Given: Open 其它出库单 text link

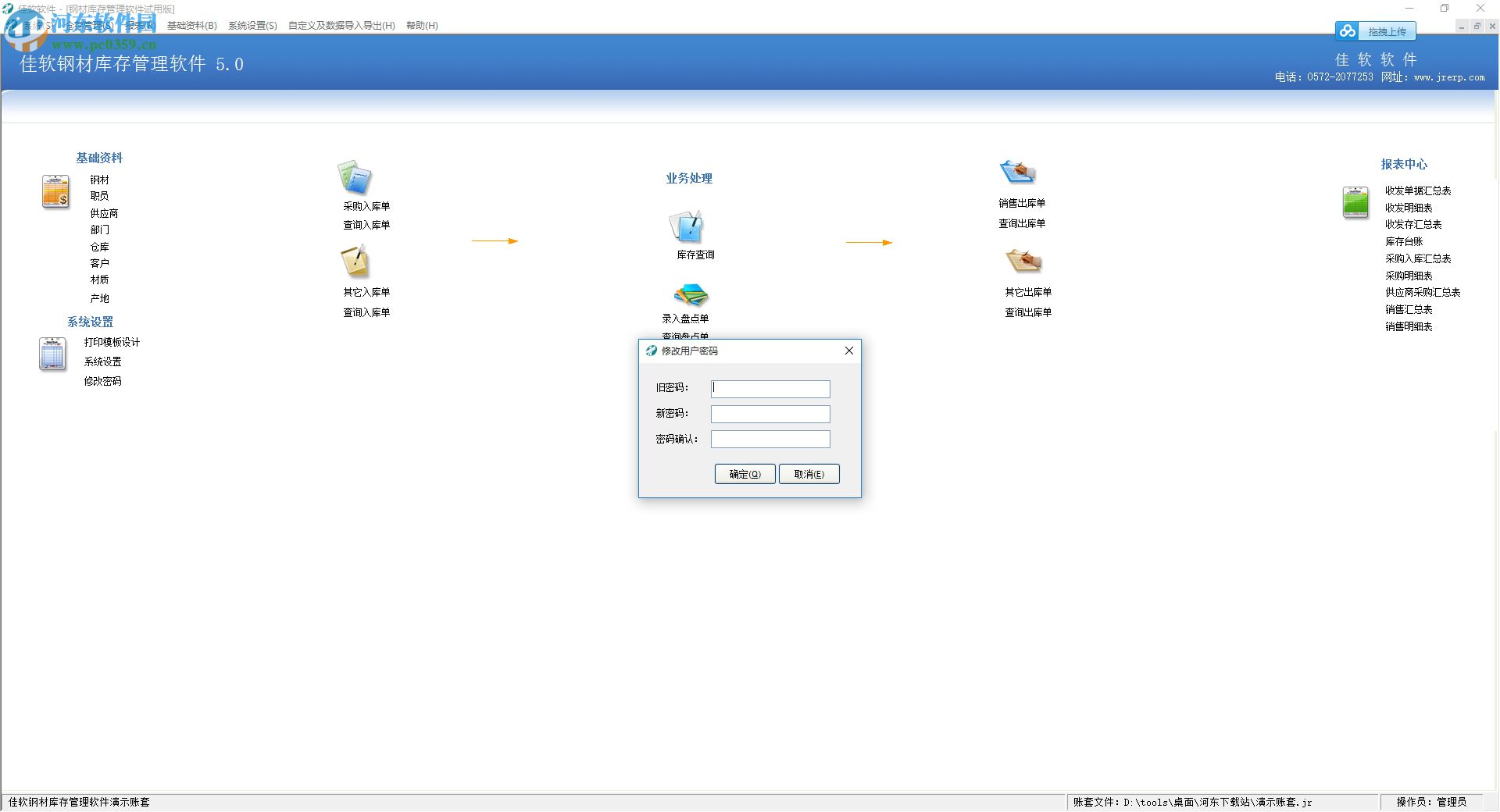Looking at the screenshot, I should click(1028, 292).
